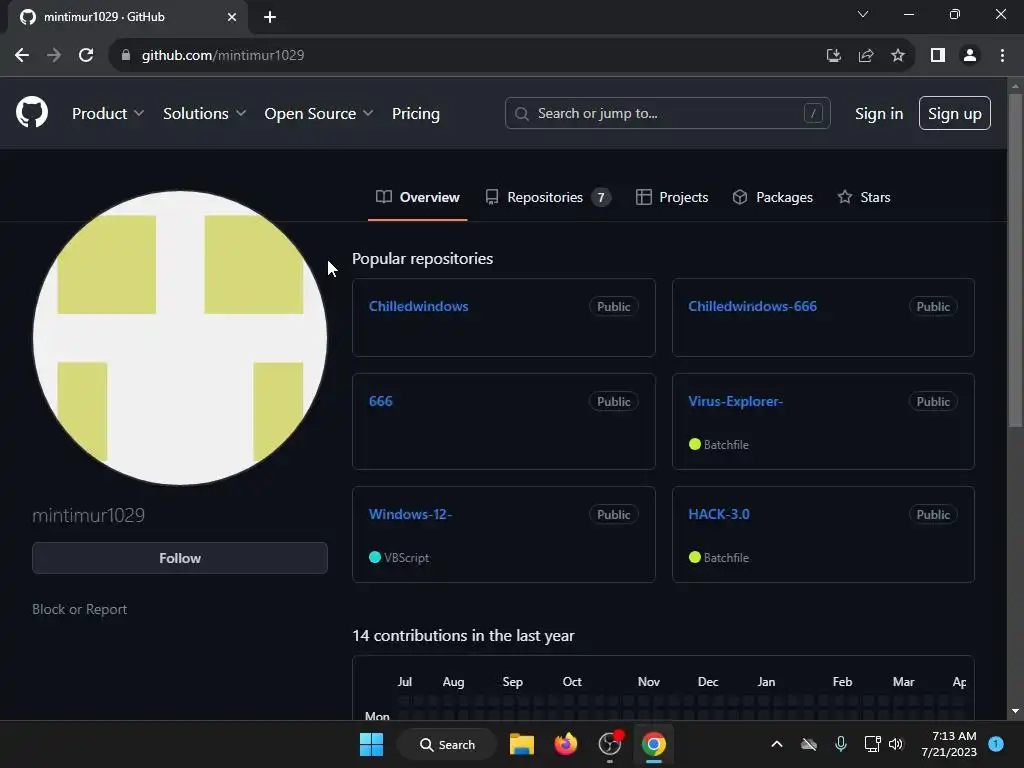
Task: Switch to the Projects tab
Action: pos(671,197)
